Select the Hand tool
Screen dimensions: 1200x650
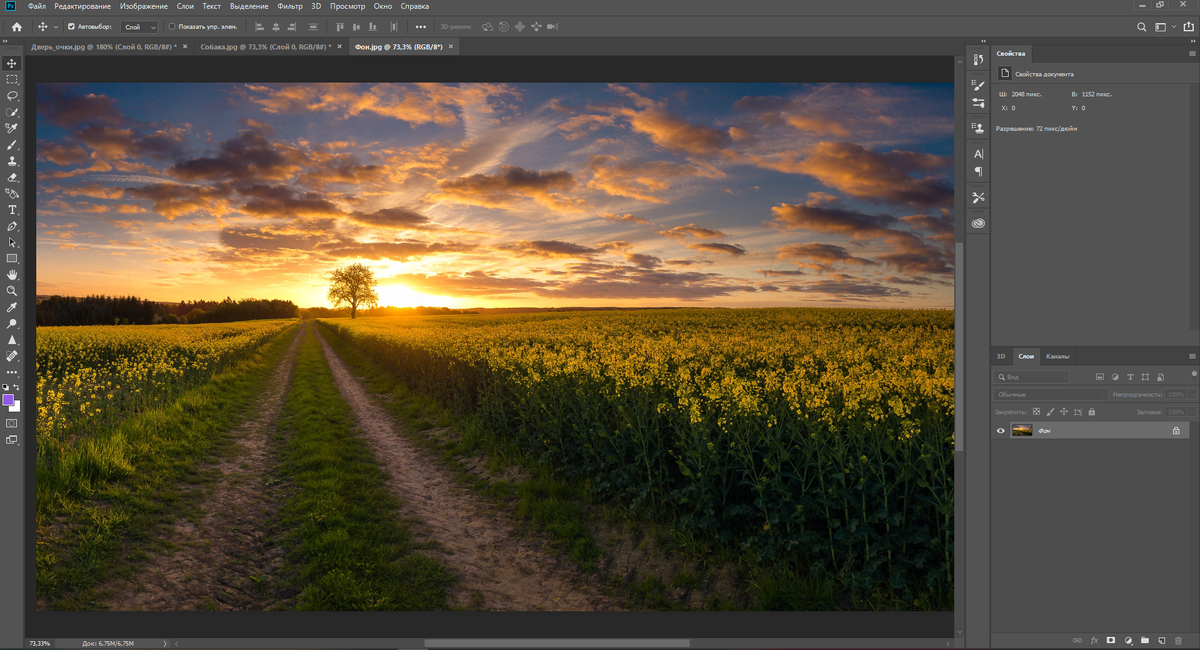[x=12, y=274]
